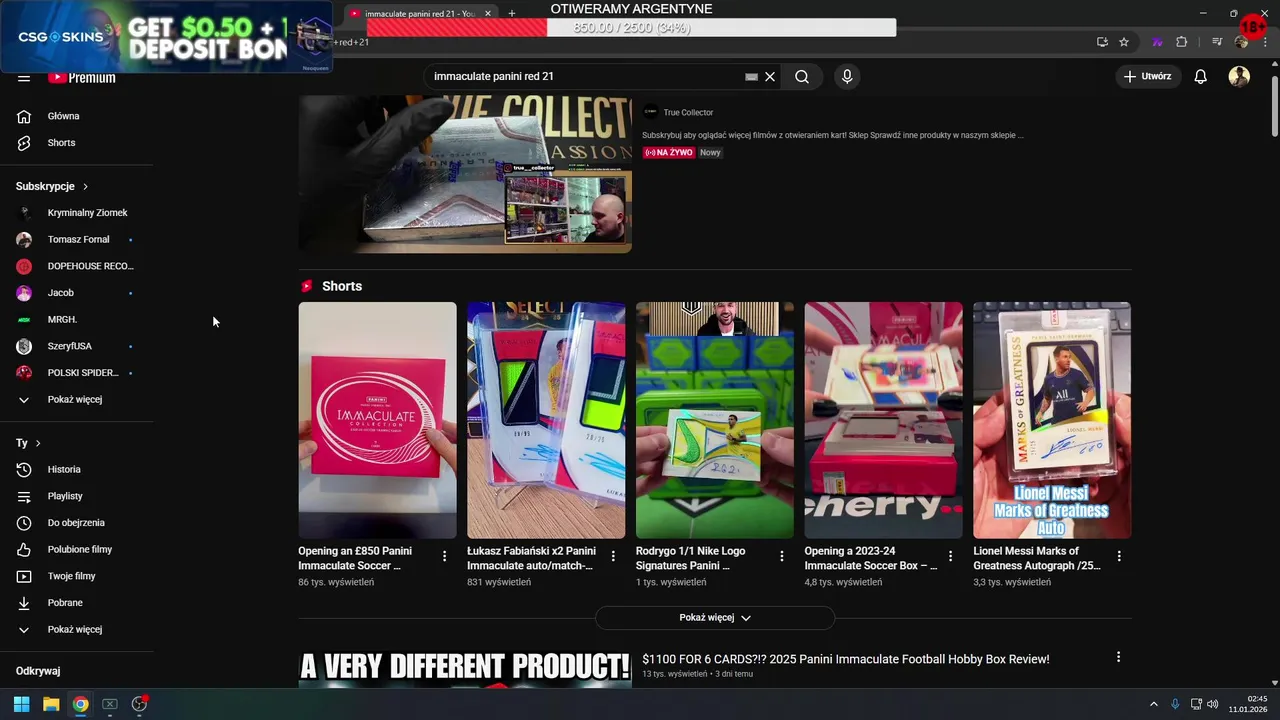Open a new browser tab
This screenshot has height=720, width=1280.
(x=512, y=13)
